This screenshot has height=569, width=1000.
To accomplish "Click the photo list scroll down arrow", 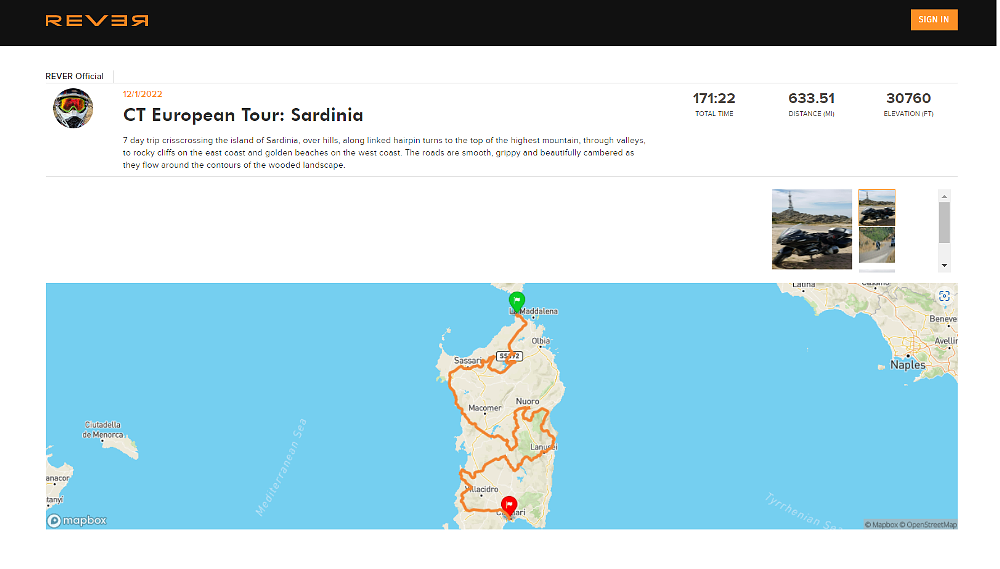I will [x=945, y=265].
